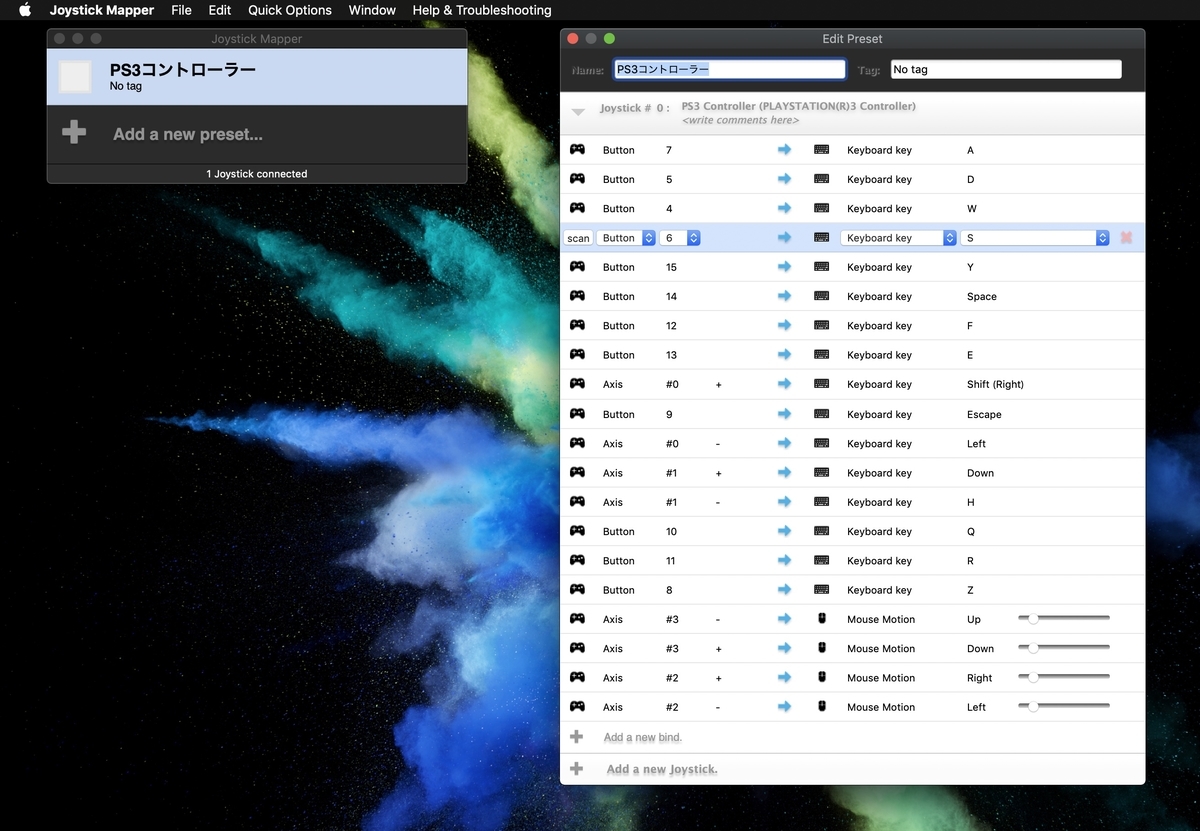This screenshot has height=831, width=1200.
Task: Click the mouse icon on the Mouse Motion Up row
Action: click(x=822, y=619)
